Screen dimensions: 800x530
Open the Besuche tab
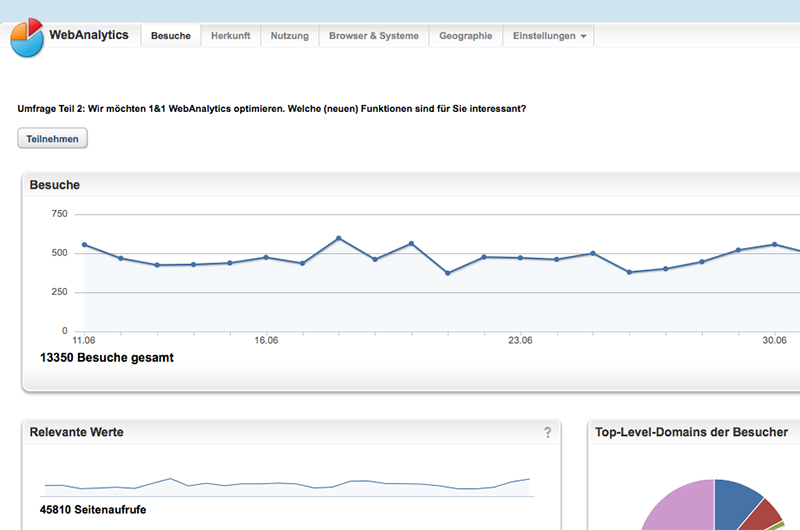click(x=170, y=36)
